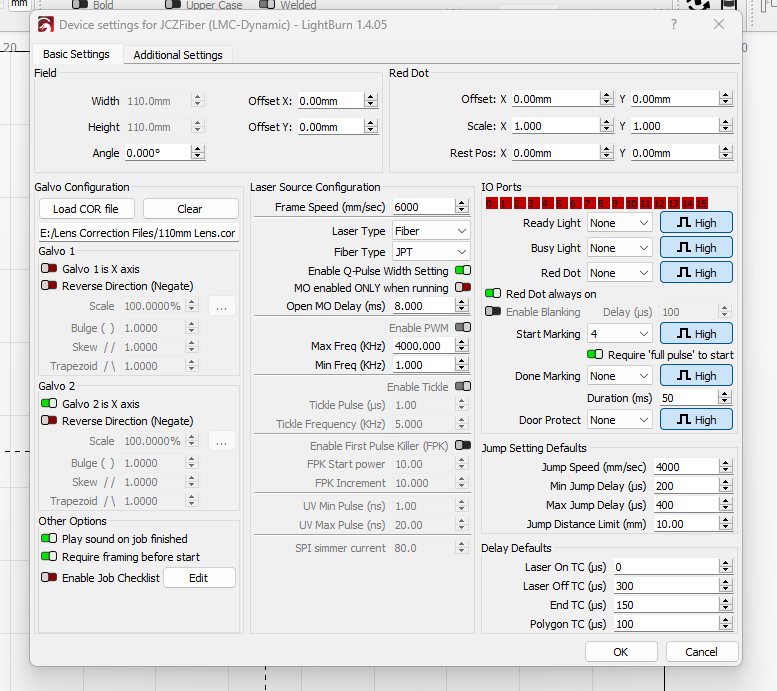
Task: Toggle Galvo 1 Reverse Direction (Negate)
Action: click(x=49, y=286)
